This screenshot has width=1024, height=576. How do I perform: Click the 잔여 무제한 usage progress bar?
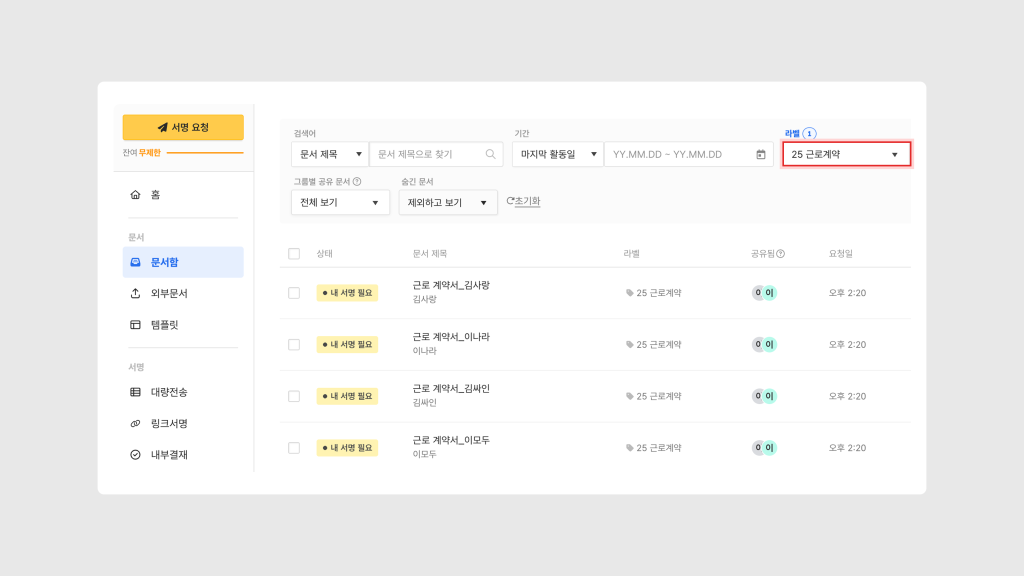pos(204,153)
